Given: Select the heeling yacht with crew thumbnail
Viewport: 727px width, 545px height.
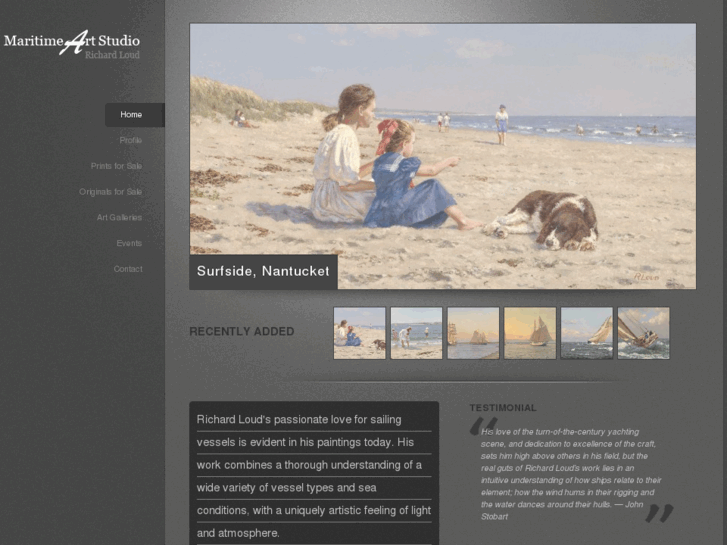Looking at the screenshot, I should point(644,333).
